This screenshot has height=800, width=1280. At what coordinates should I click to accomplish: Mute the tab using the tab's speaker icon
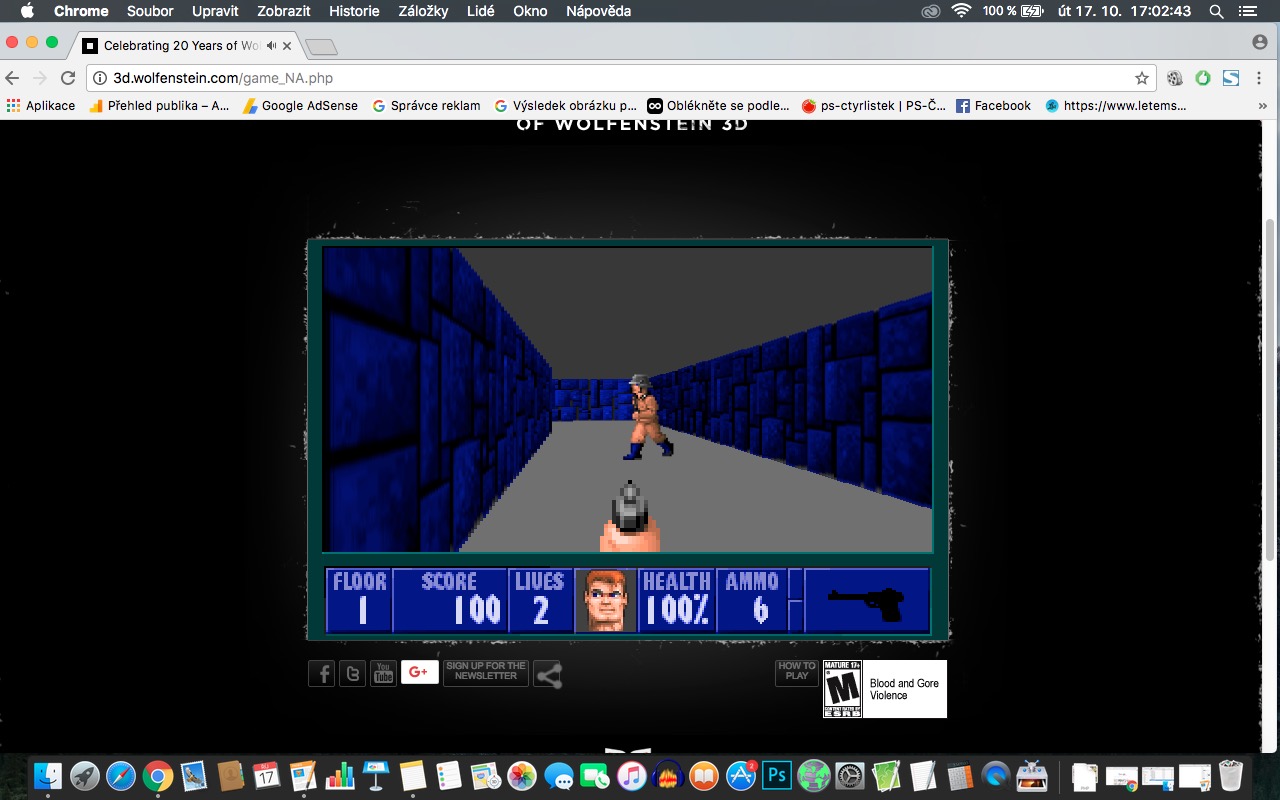272,46
